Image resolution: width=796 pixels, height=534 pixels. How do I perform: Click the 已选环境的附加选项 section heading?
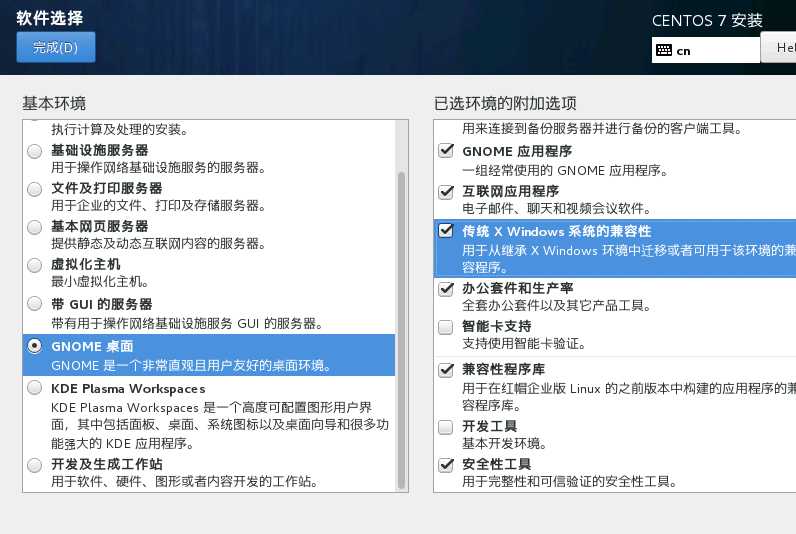click(505, 103)
